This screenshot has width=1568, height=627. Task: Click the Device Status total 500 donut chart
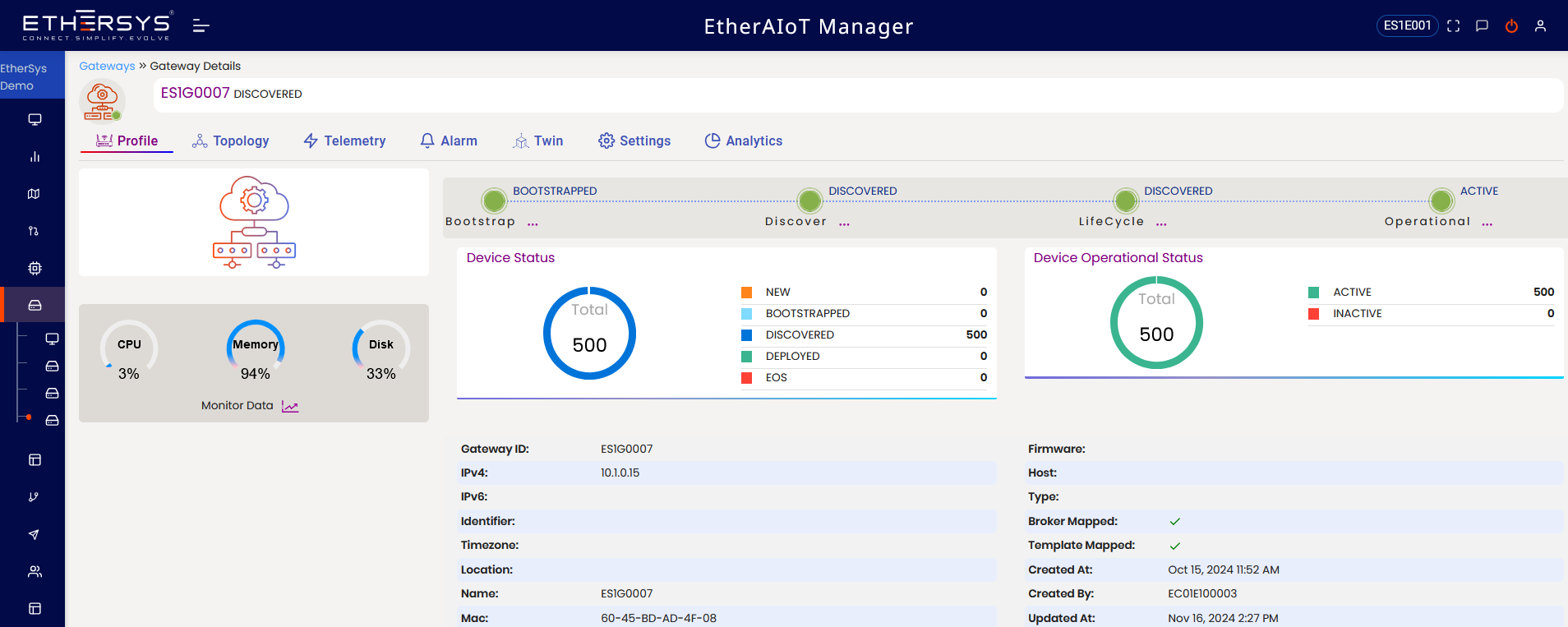tap(589, 333)
